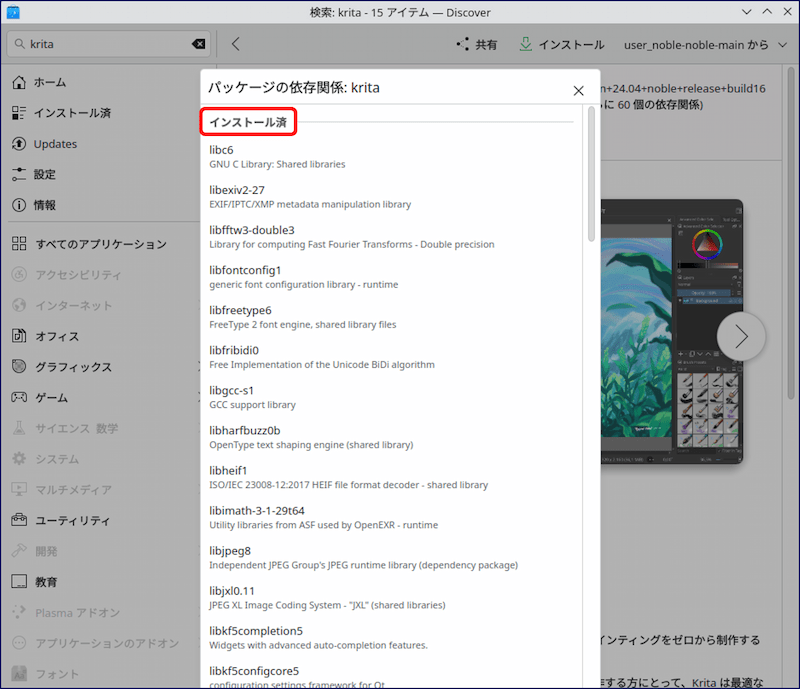The height and width of the screenshot is (689, 800).
Task: Open すべてのアプリケーション category
Action: click(100, 244)
